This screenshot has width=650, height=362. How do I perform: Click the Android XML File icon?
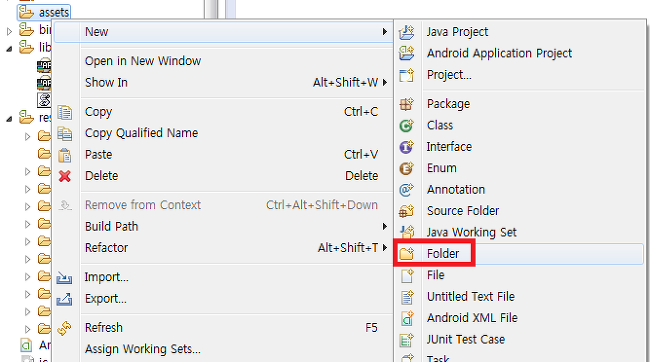click(x=406, y=318)
